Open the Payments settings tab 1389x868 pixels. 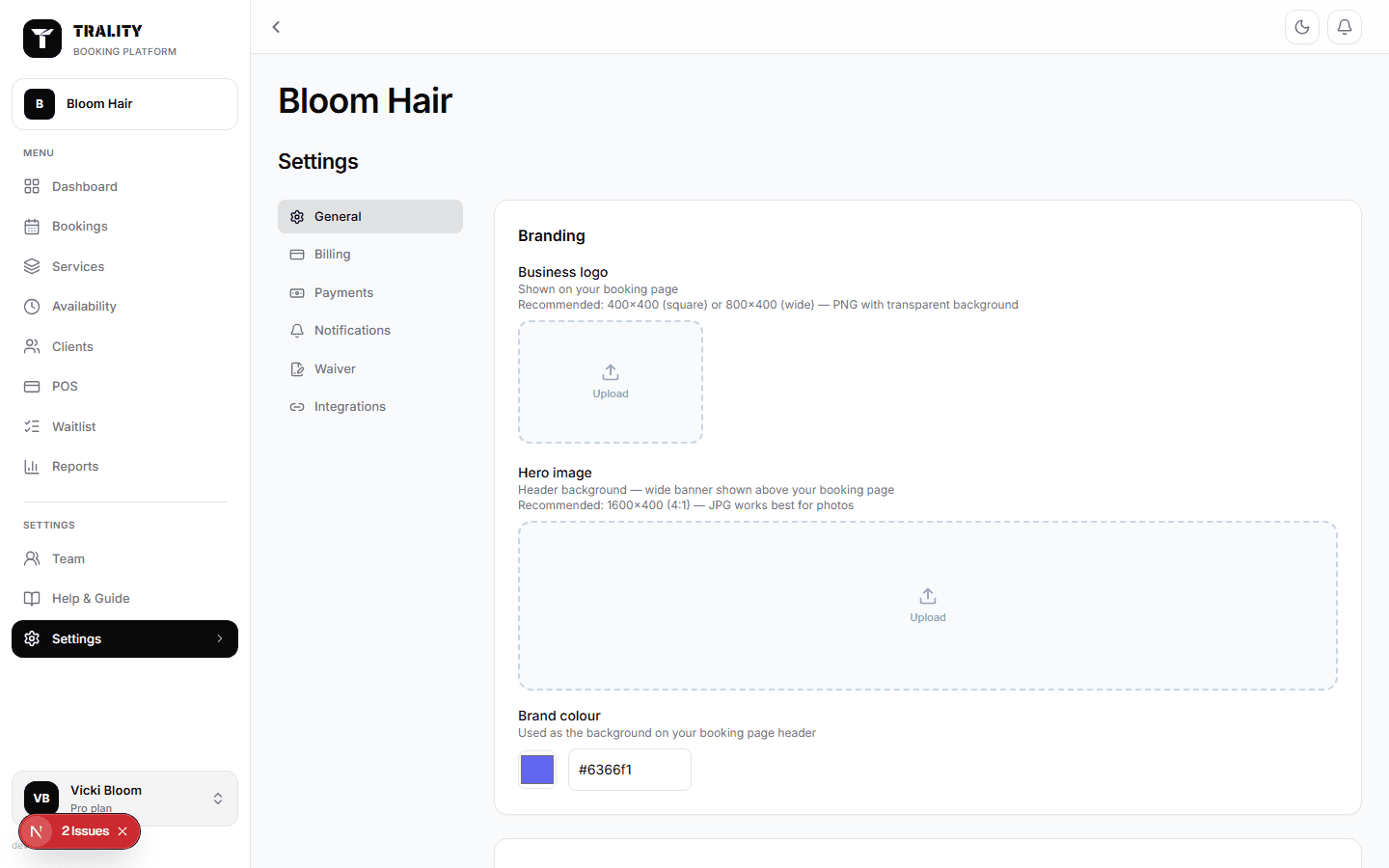pyautogui.click(x=370, y=293)
